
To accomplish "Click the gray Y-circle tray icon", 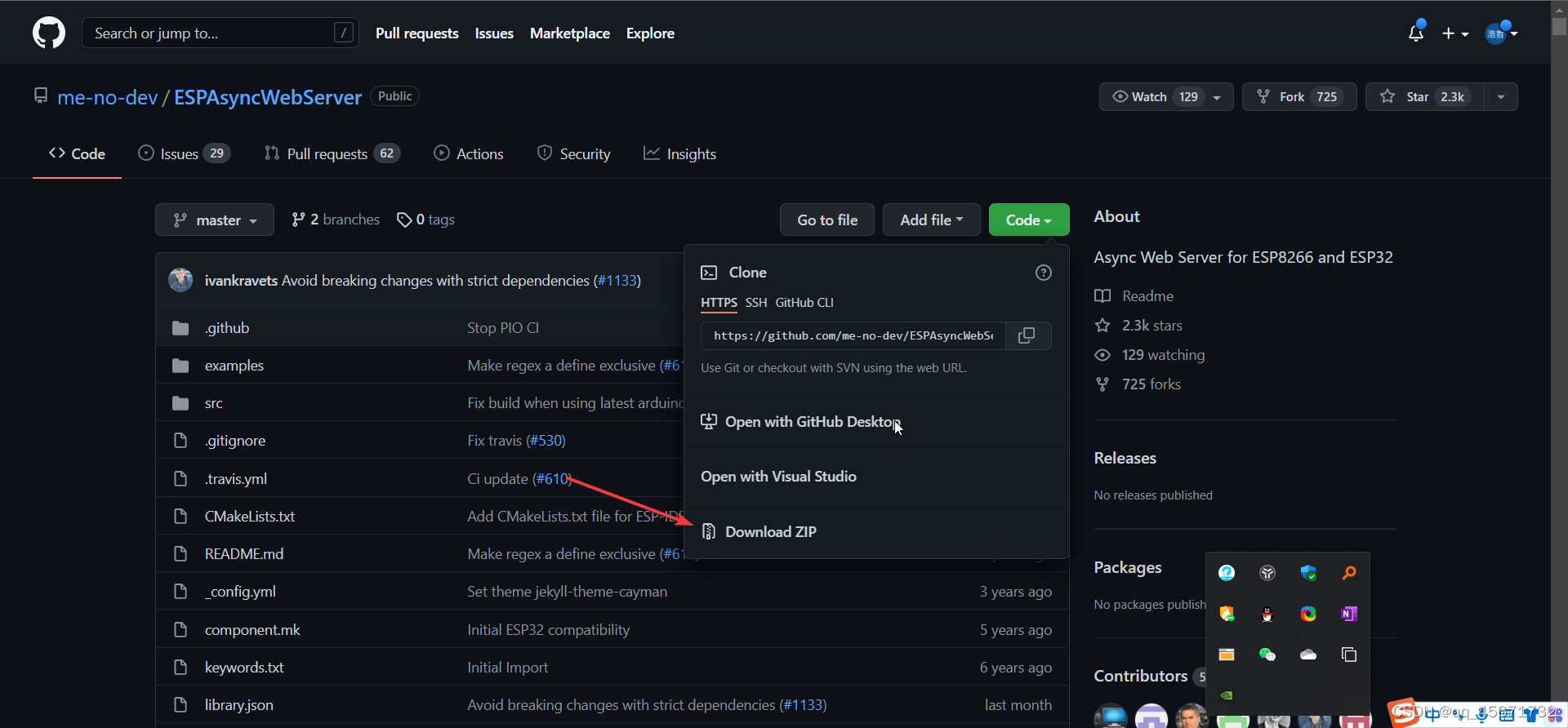I will 1267,573.
